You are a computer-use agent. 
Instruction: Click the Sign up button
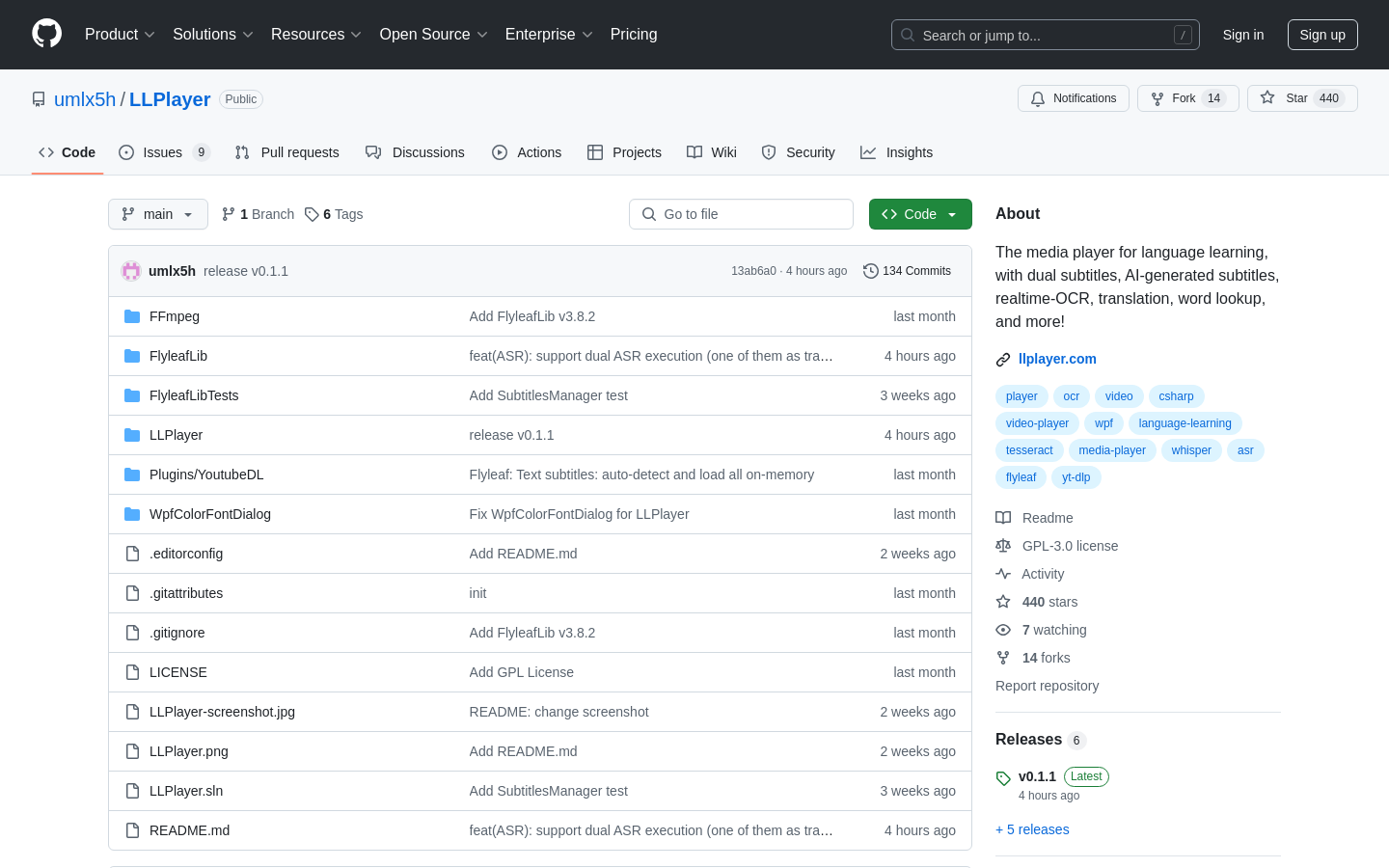pyautogui.click(x=1322, y=35)
